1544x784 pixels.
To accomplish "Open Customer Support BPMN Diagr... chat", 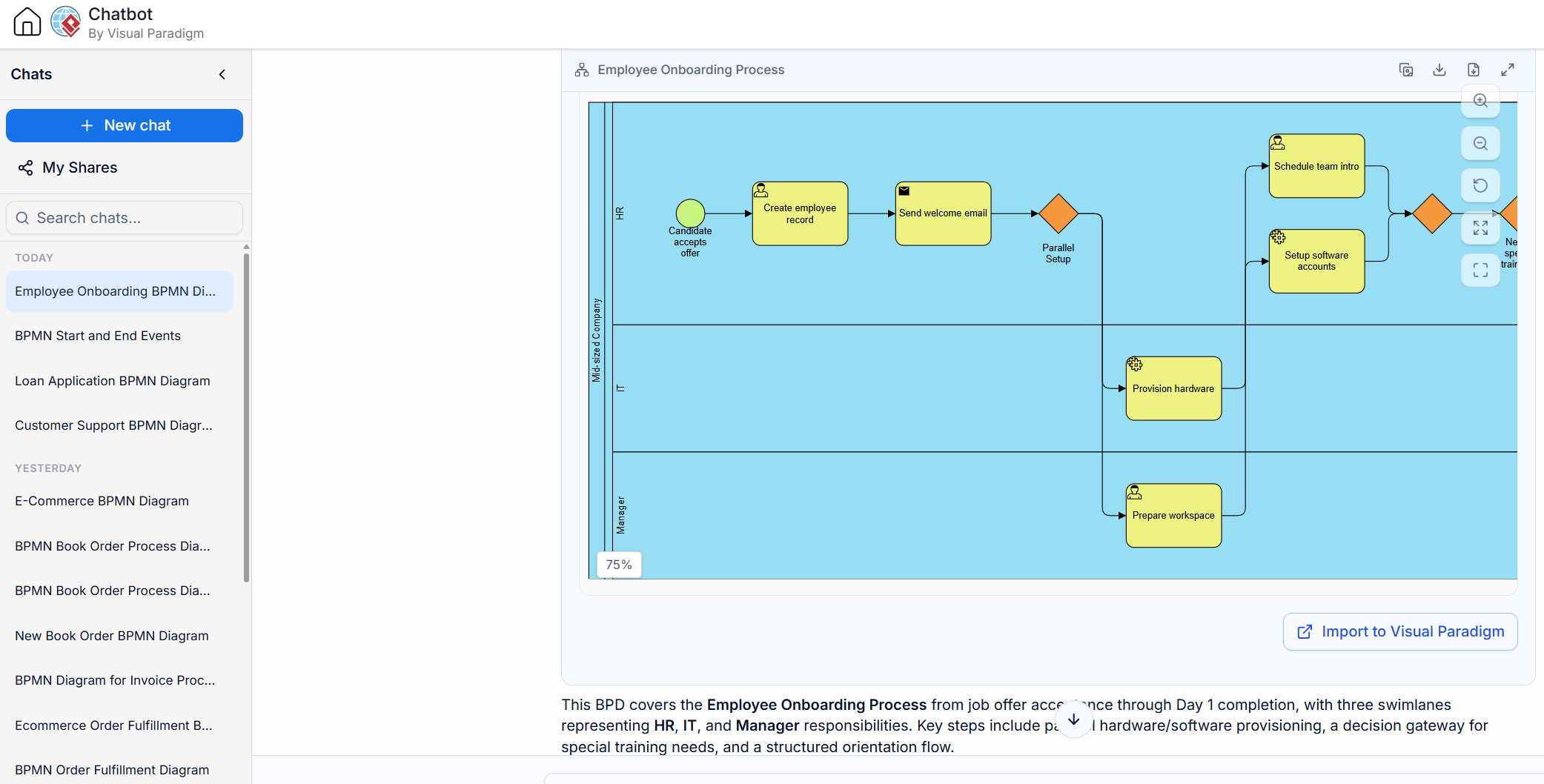I will pyautogui.click(x=119, y=425).
